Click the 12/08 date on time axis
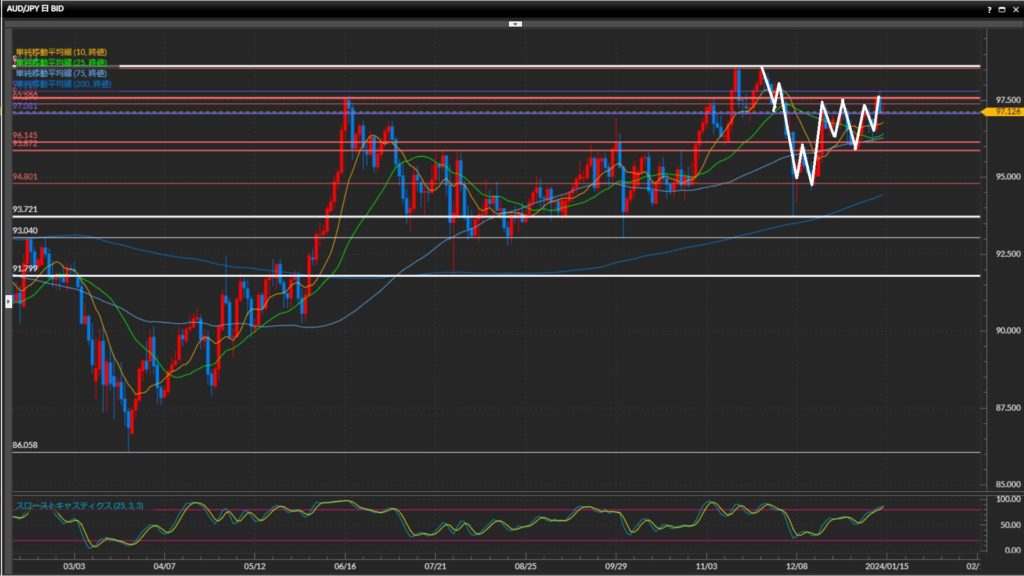Viewport: 1024px width, 576px height. [x=796, y=564]
